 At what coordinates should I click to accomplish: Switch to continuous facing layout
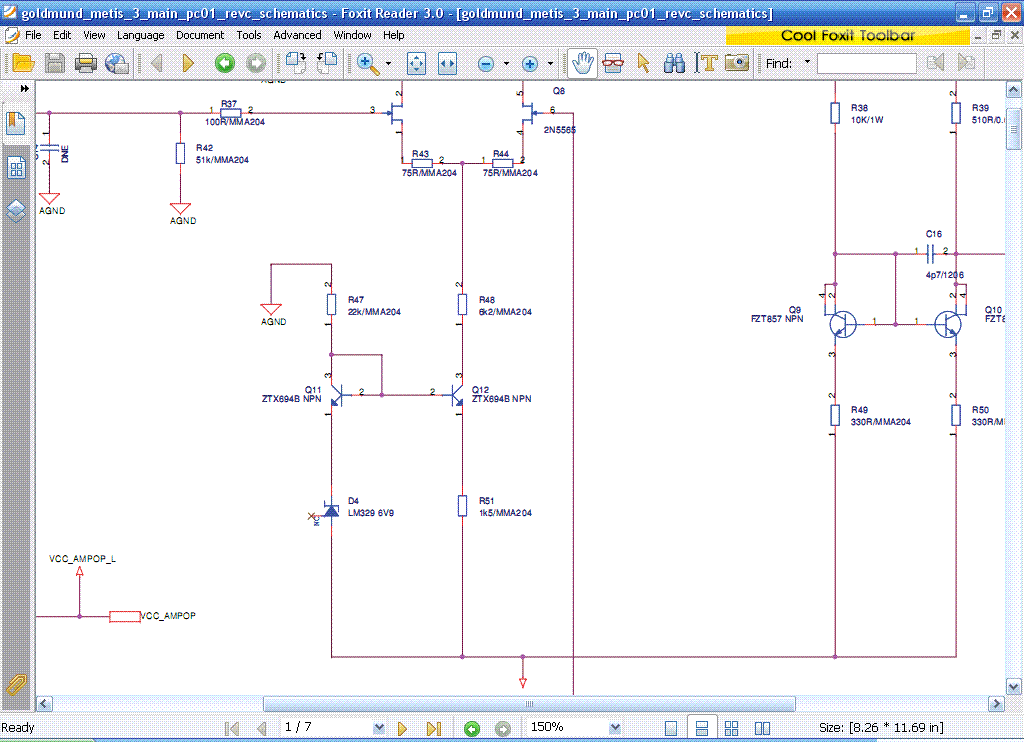(x=731, y=728)
